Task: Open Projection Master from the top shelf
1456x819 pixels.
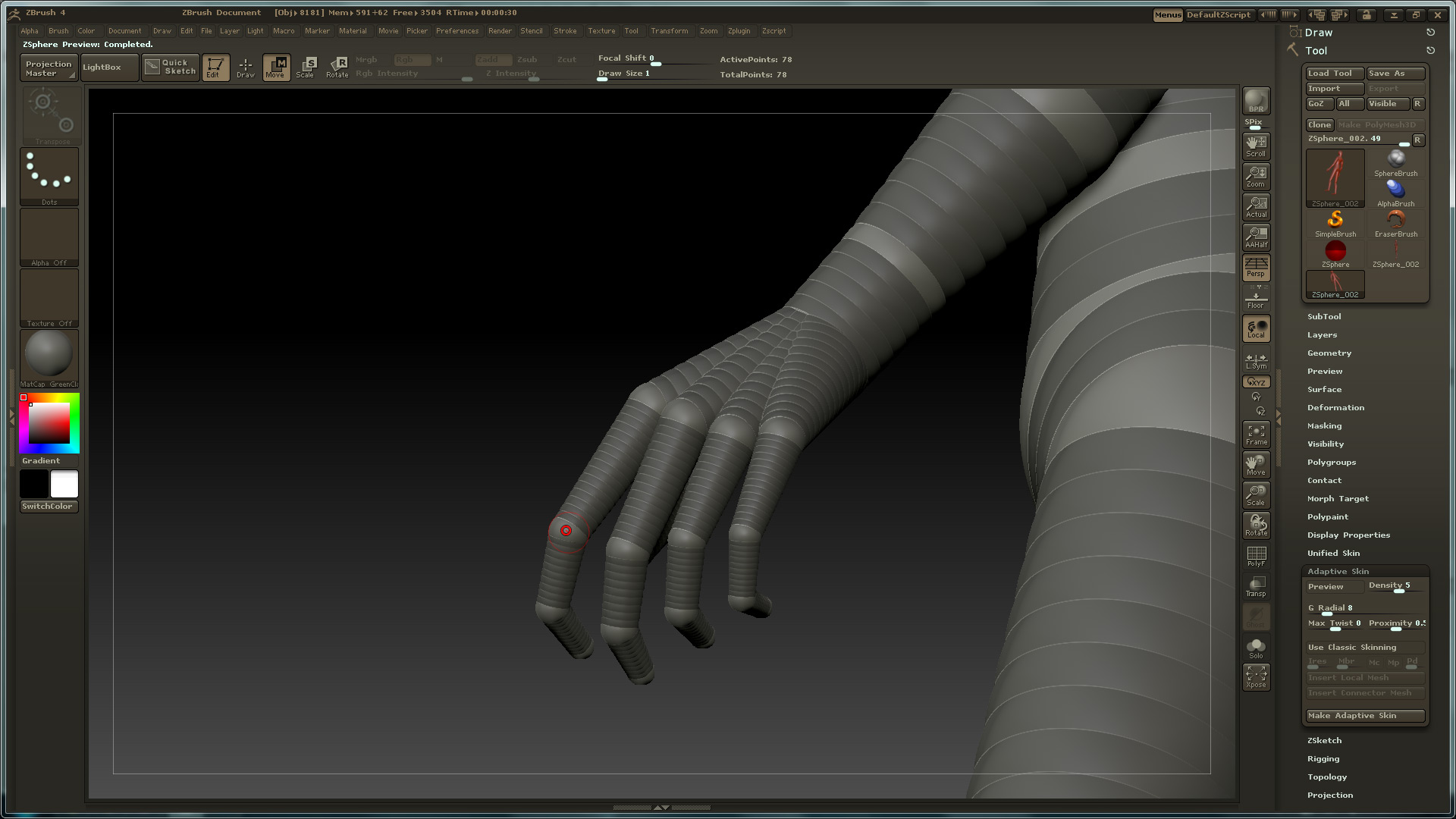Action: 48,67
